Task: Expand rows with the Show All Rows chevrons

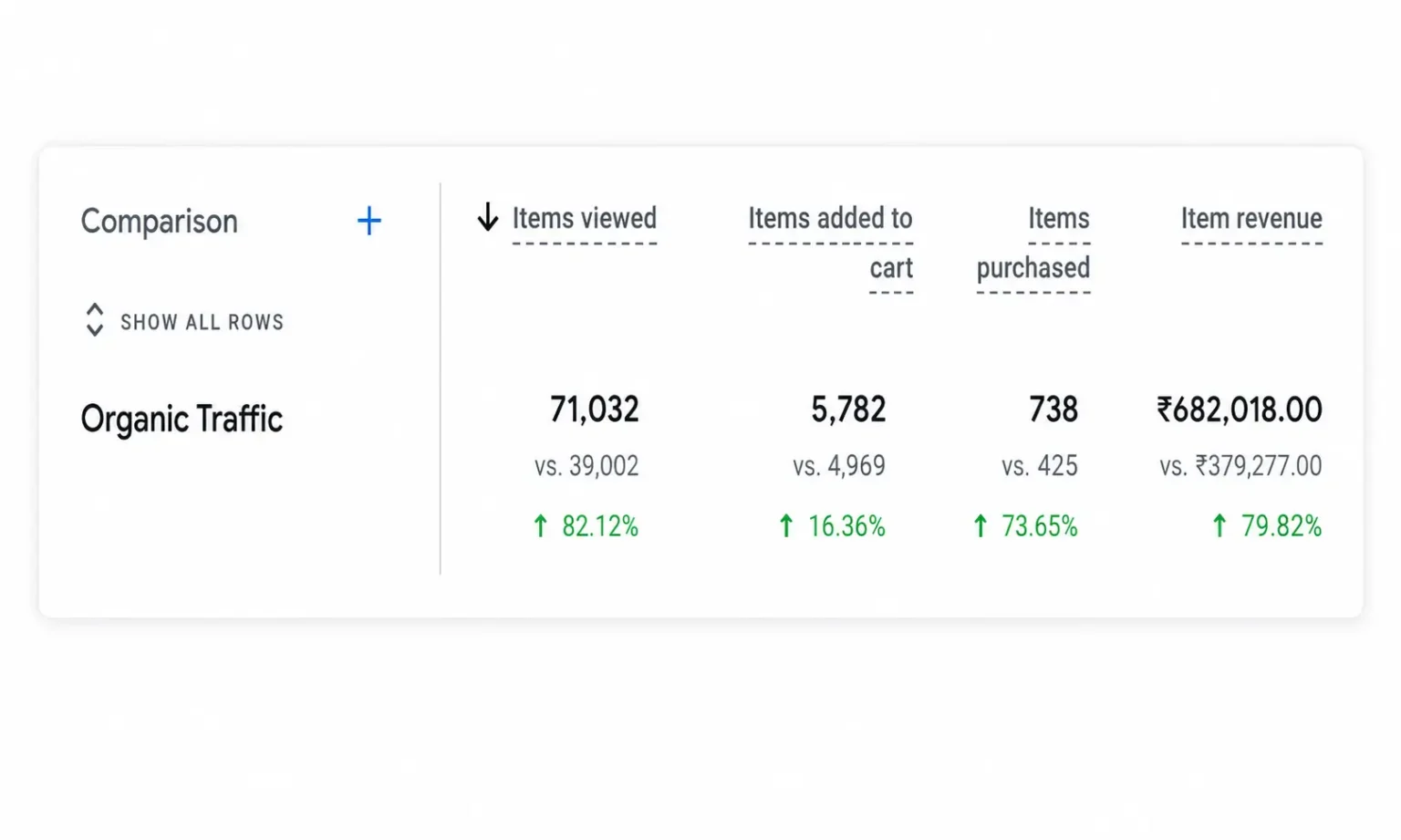Action: pyautogui.click(x=94, y=320)
